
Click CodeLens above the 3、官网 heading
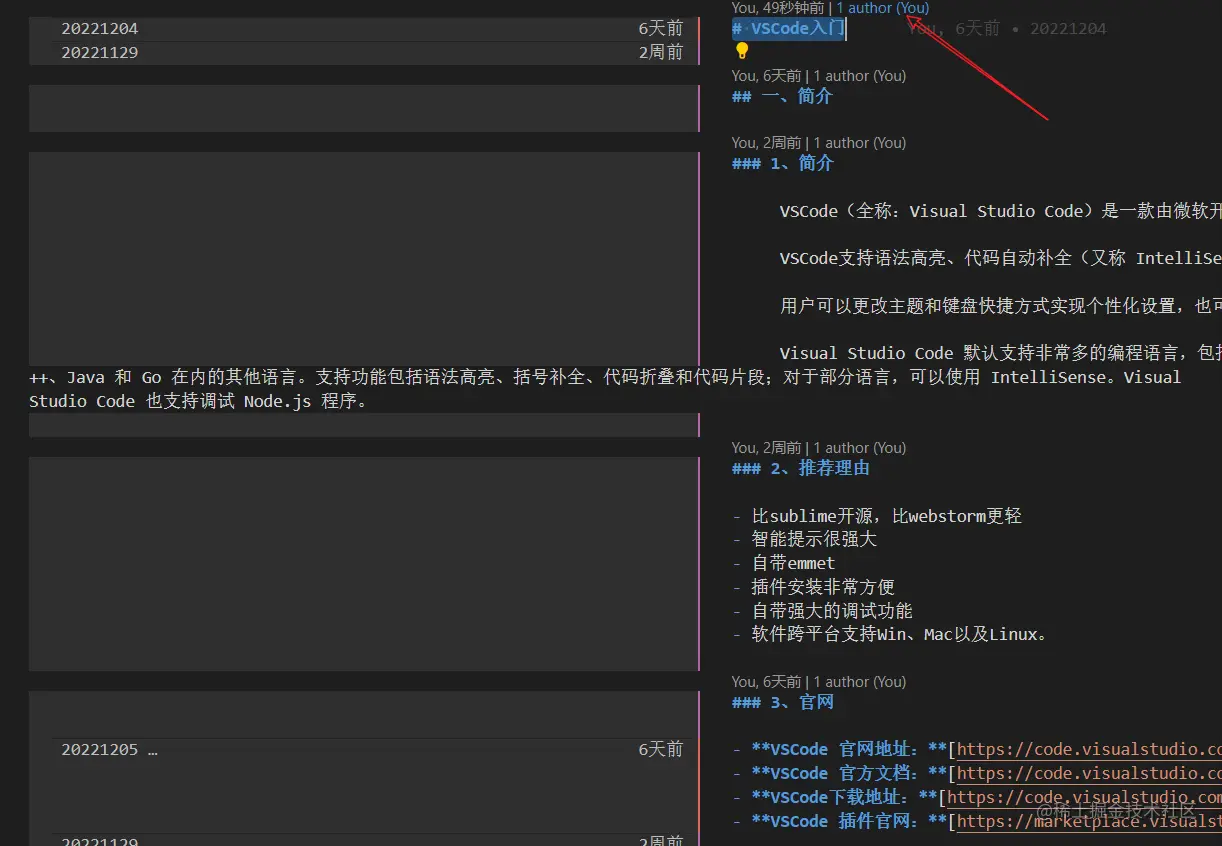pos(818,681)
